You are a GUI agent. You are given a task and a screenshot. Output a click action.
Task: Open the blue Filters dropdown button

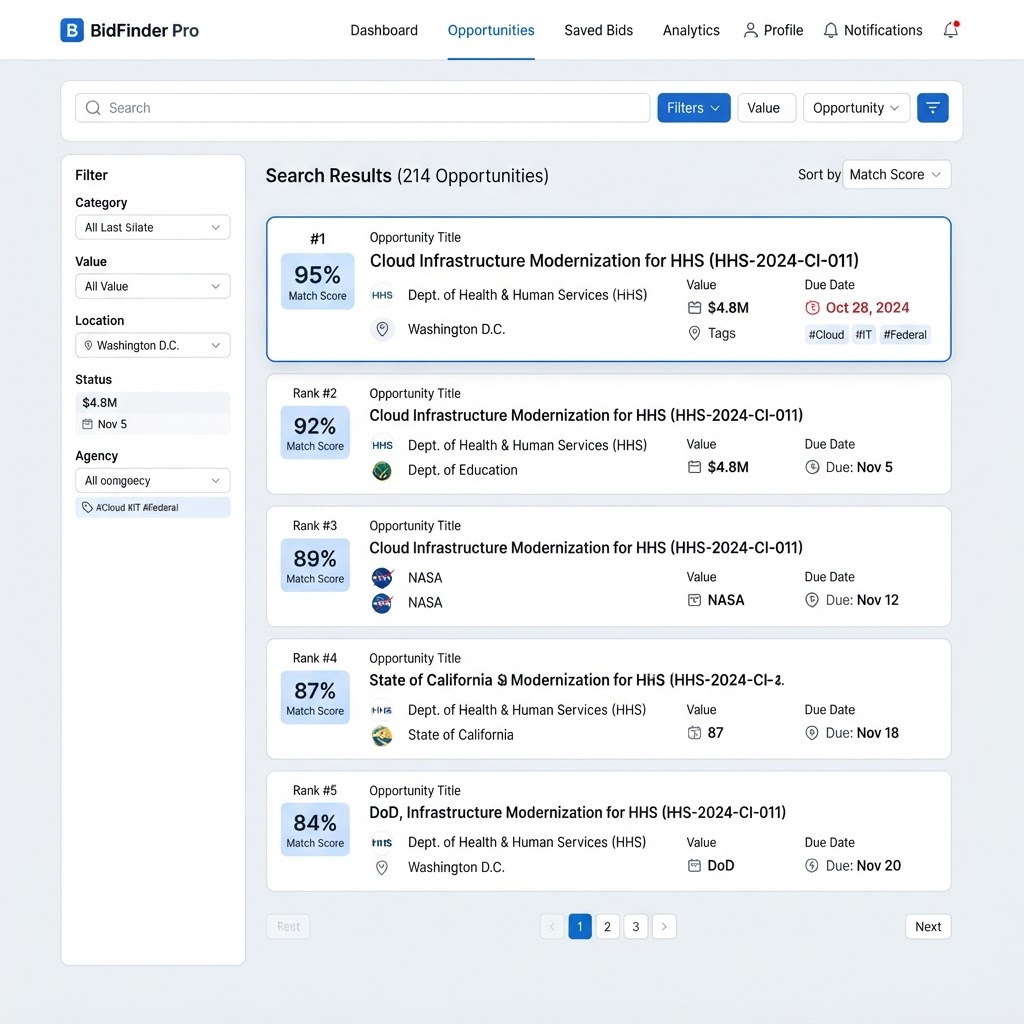[x=694, y=108]
